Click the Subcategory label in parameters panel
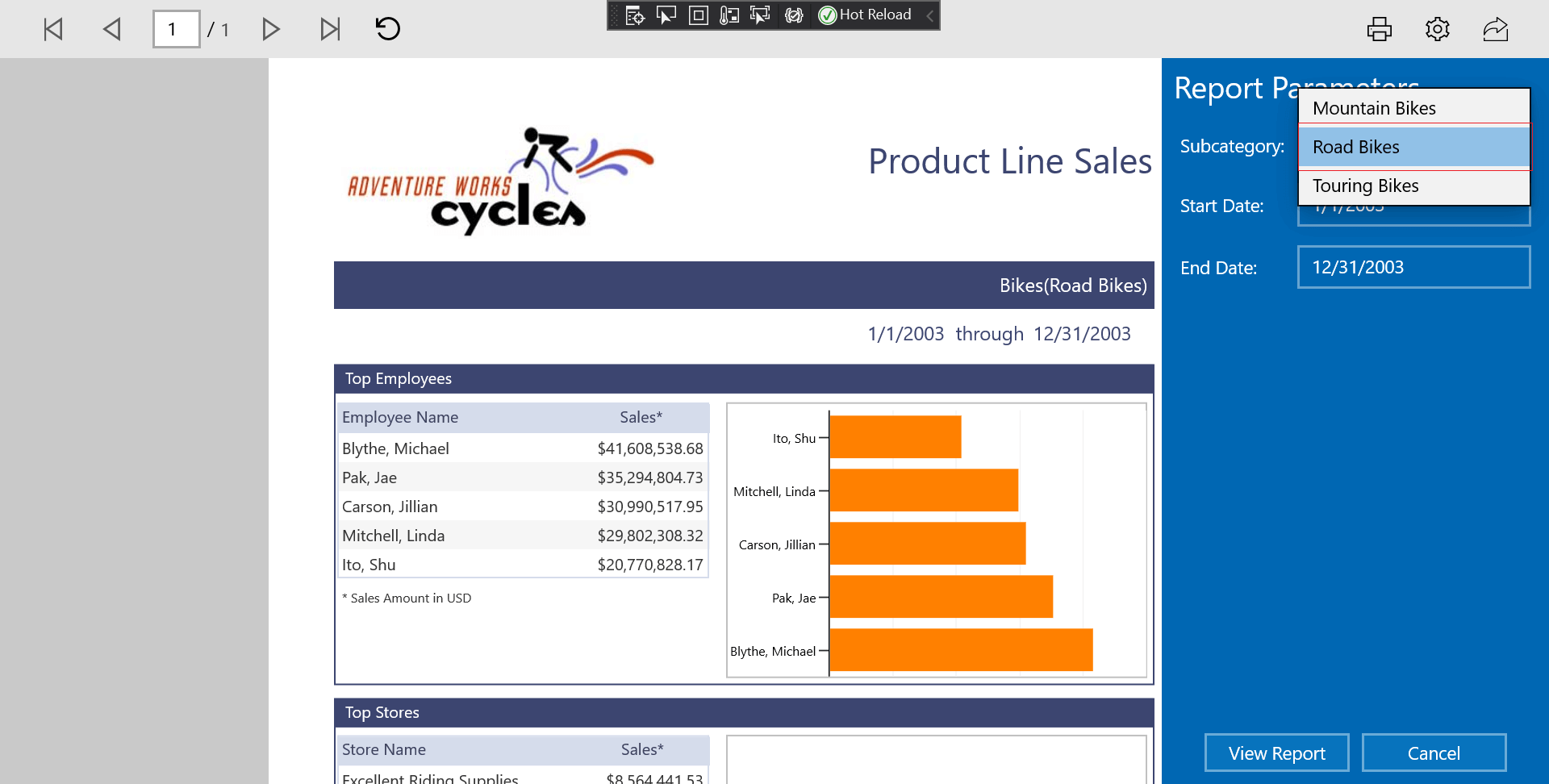This screenshot has width=1549, height=784. tap(1232, 147)
